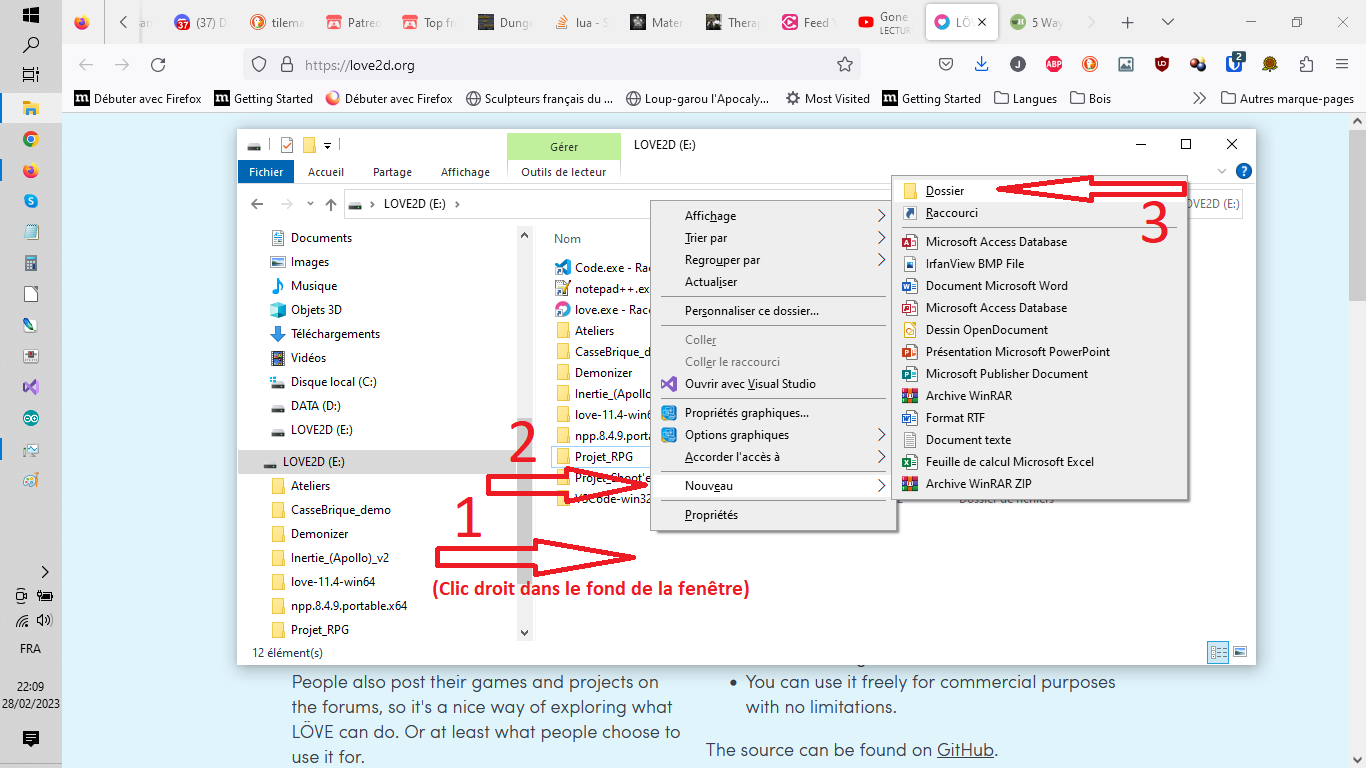This screenshot has width=1366, height=768.
Task: Bookmark this page with the star icon
Action: click(845, 65)
